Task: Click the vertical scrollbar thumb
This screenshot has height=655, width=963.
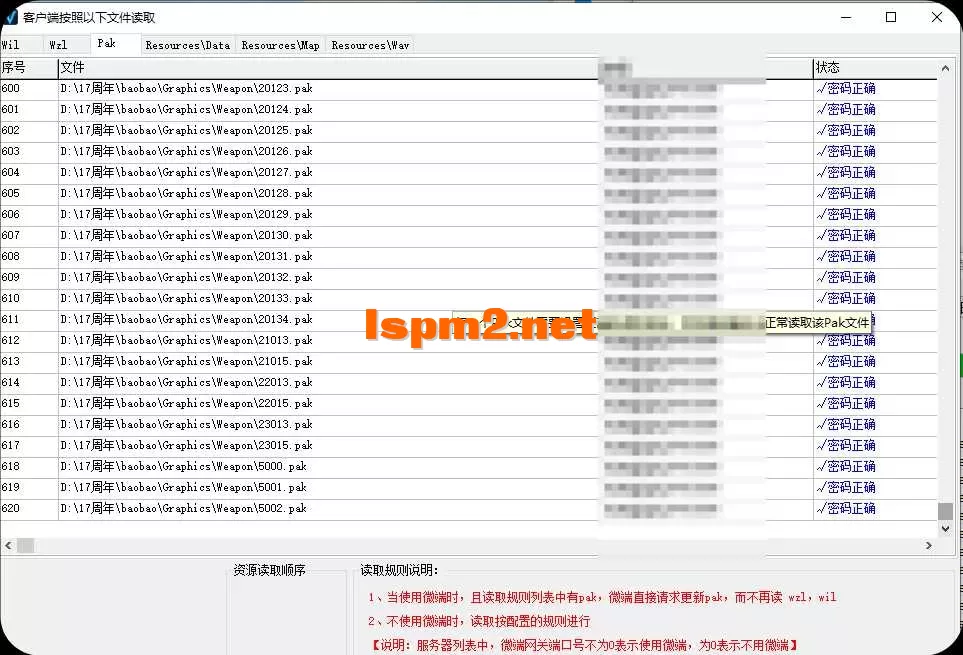Action: click(945, 511)
